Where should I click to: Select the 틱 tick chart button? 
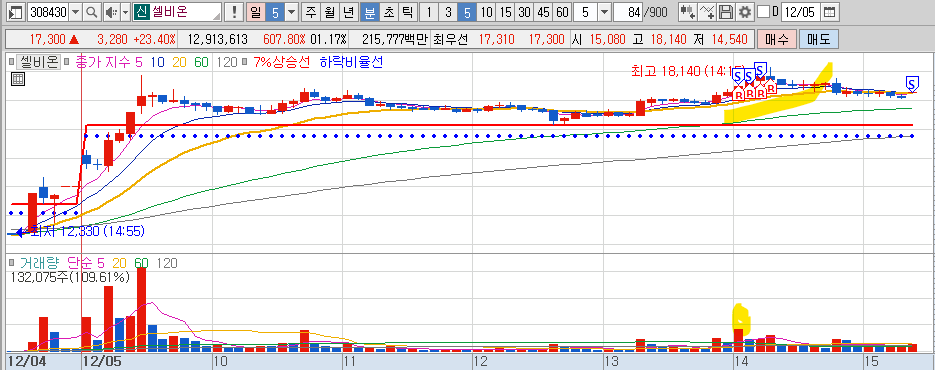(x=407, y=12)
